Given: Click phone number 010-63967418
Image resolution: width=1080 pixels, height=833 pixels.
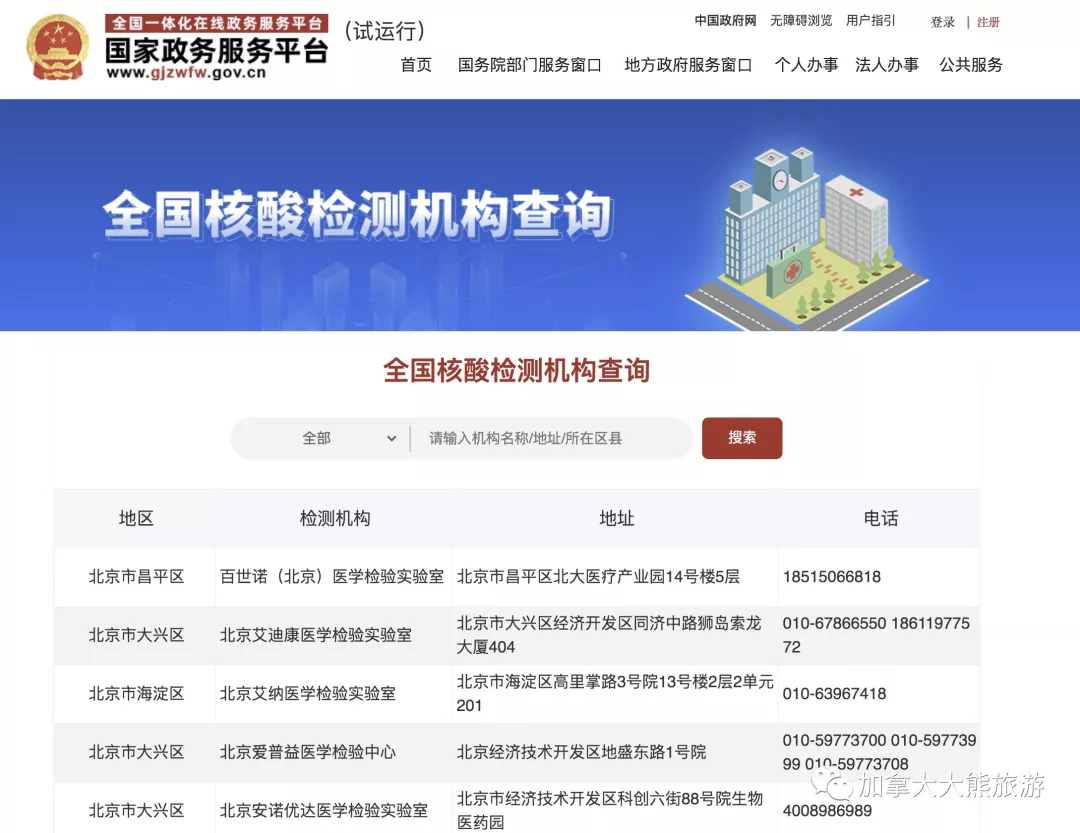Looking at the screenshot, I should (x=834, y=694).
